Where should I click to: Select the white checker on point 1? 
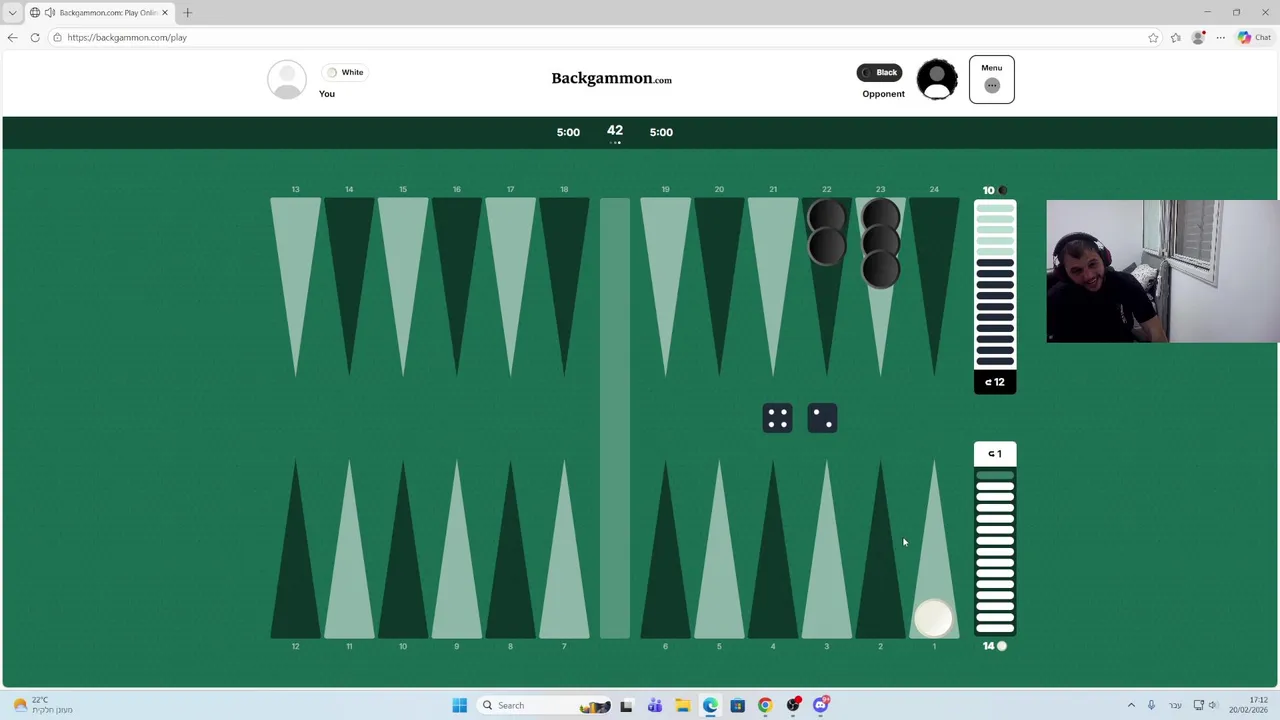click(x=934, y=618)
